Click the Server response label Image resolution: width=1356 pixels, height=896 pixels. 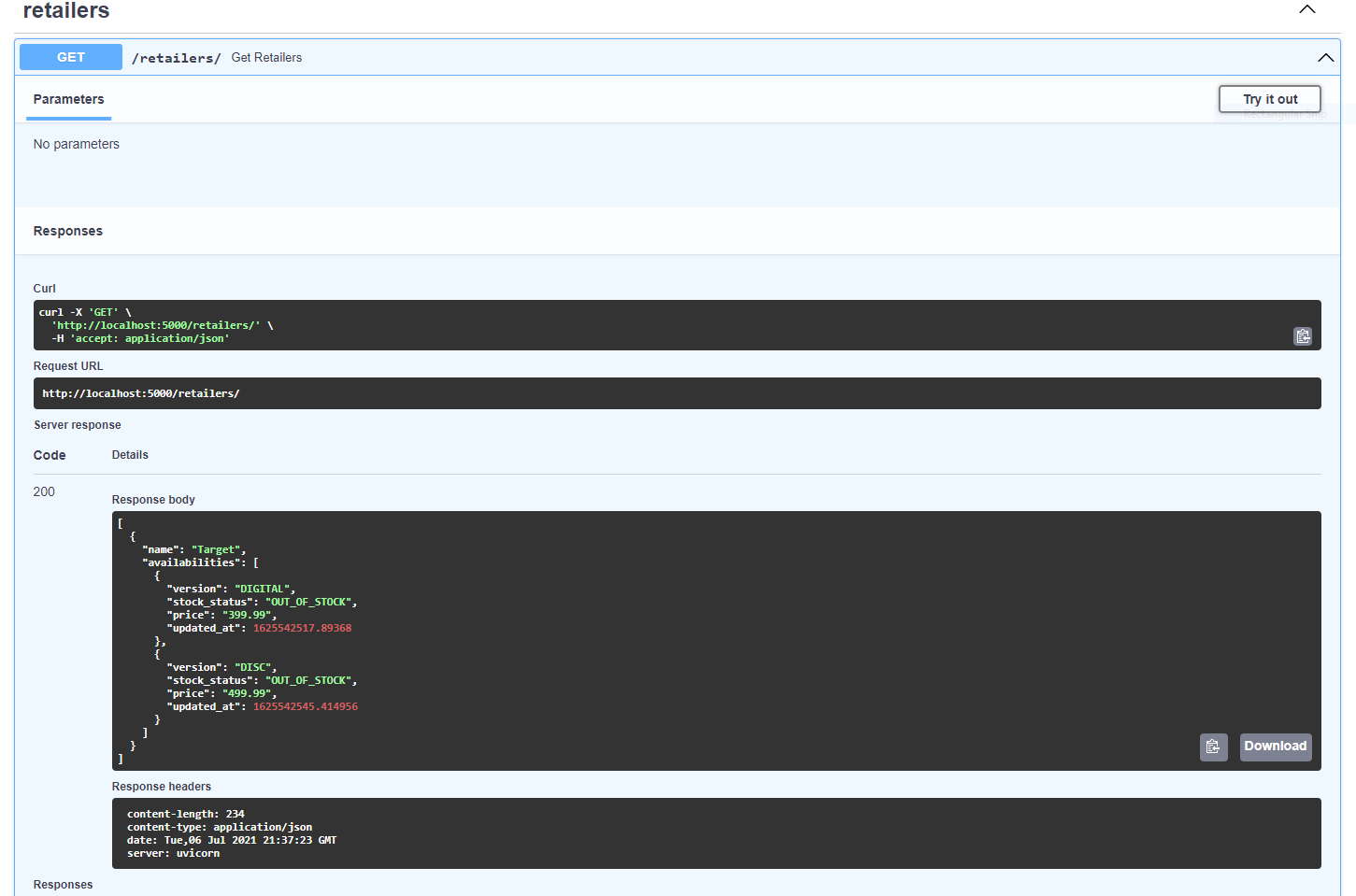point(78,425)
